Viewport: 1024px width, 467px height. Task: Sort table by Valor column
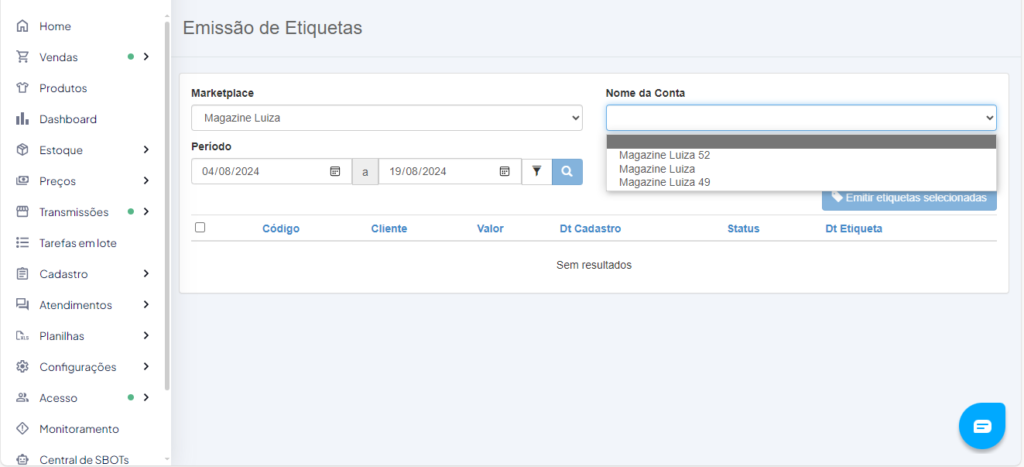pos(490,229)
